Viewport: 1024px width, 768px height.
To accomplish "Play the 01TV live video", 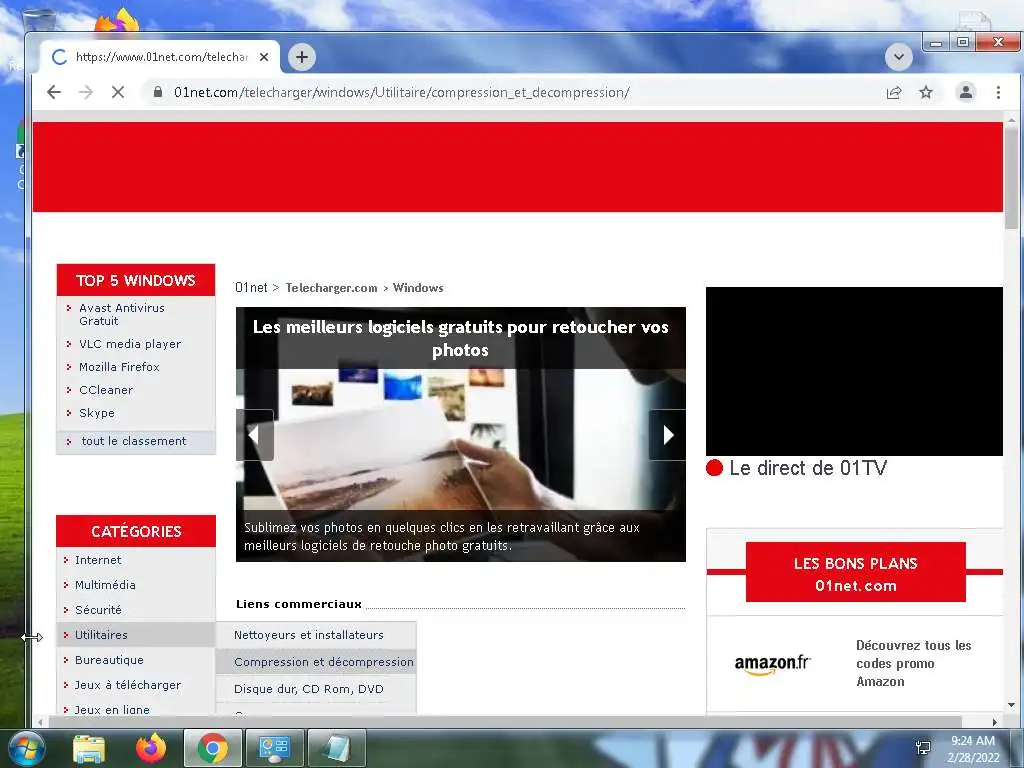I will tap(854, 371).
